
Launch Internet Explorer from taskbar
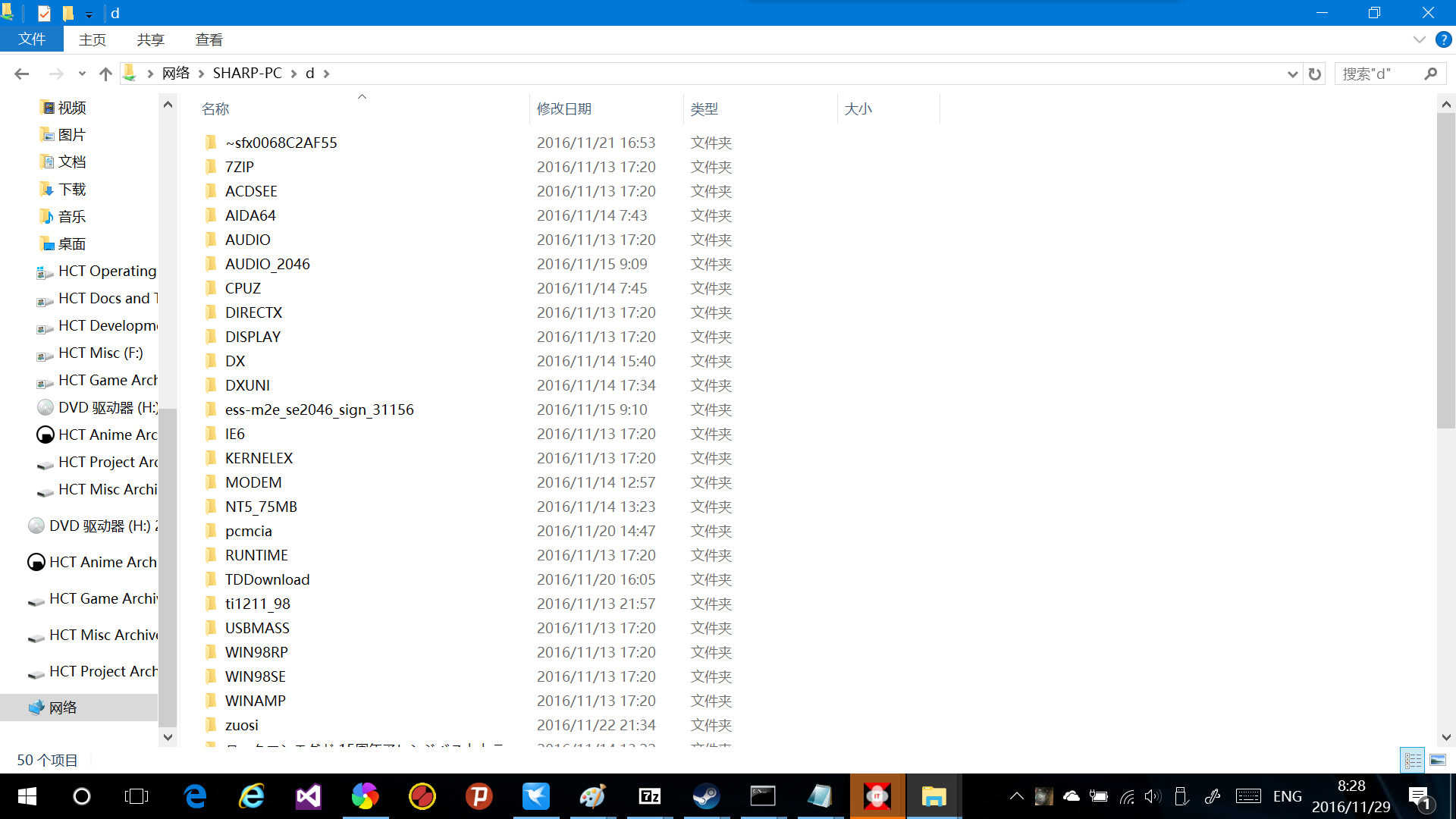click(252, 796)
